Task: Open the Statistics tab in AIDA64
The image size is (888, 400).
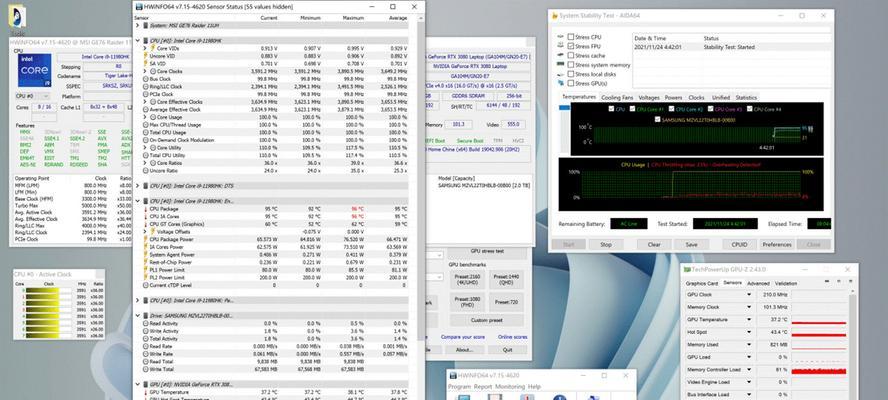Action: [x=746, y=97]
